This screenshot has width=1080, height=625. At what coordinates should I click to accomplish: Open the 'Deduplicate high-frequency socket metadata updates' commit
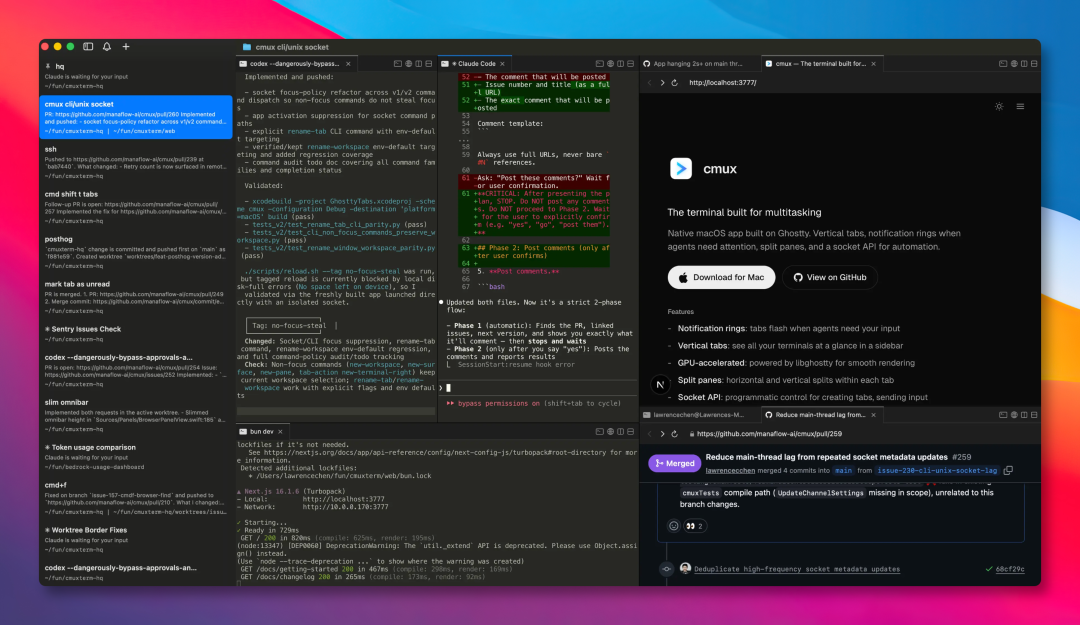(797, 569)
